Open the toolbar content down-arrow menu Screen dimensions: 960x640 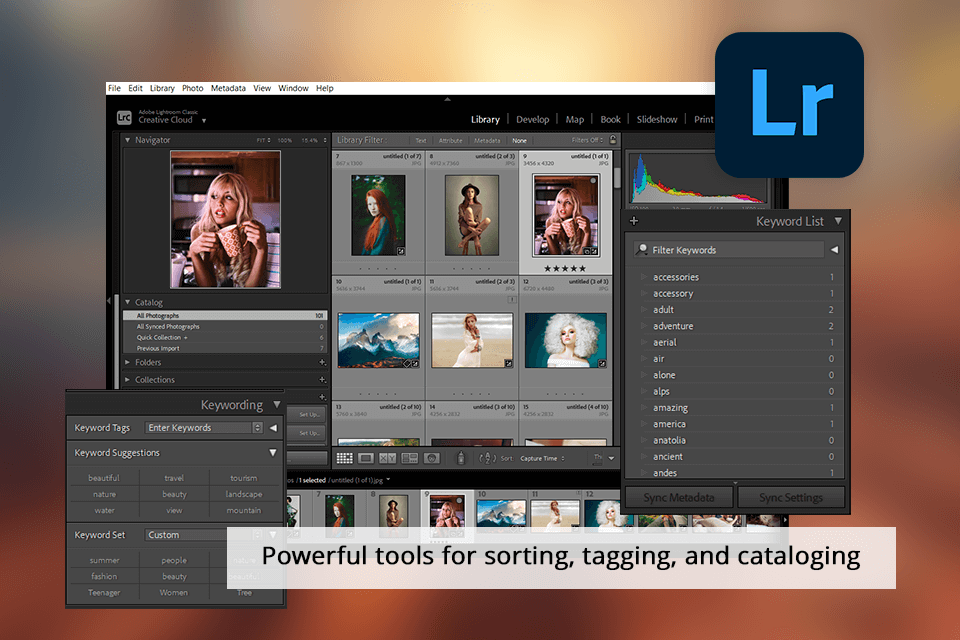pos(611,458)
